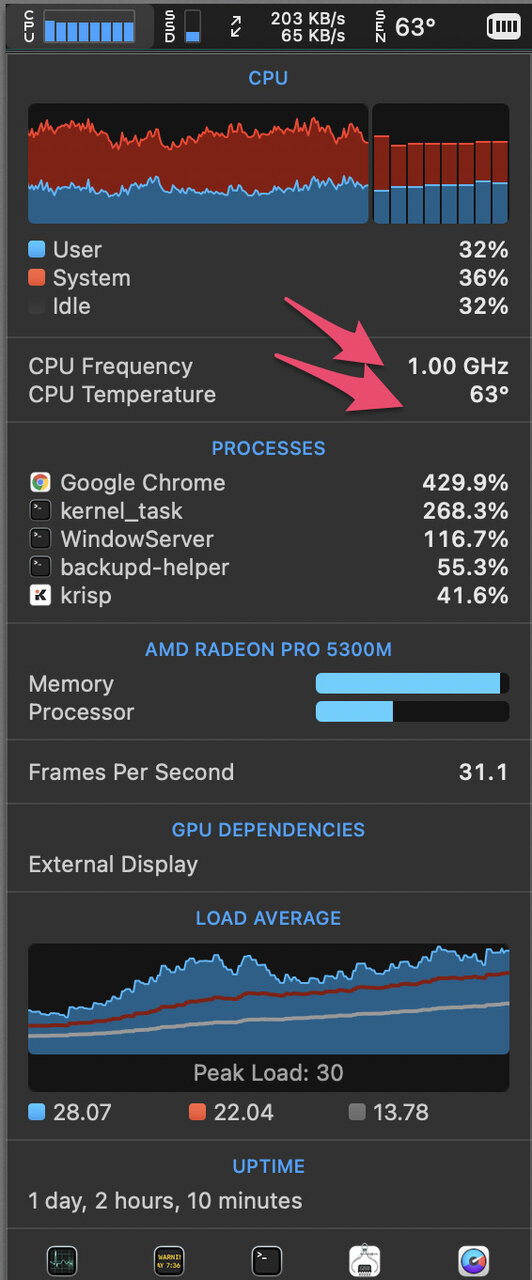
Task: Click the CPU usage history graph
Action: (x=198, y=164)
